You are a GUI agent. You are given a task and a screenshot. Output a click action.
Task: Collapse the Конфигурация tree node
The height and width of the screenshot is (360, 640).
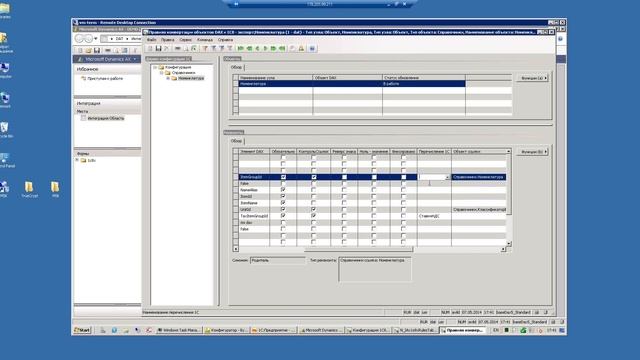click(x=155, y=67)
